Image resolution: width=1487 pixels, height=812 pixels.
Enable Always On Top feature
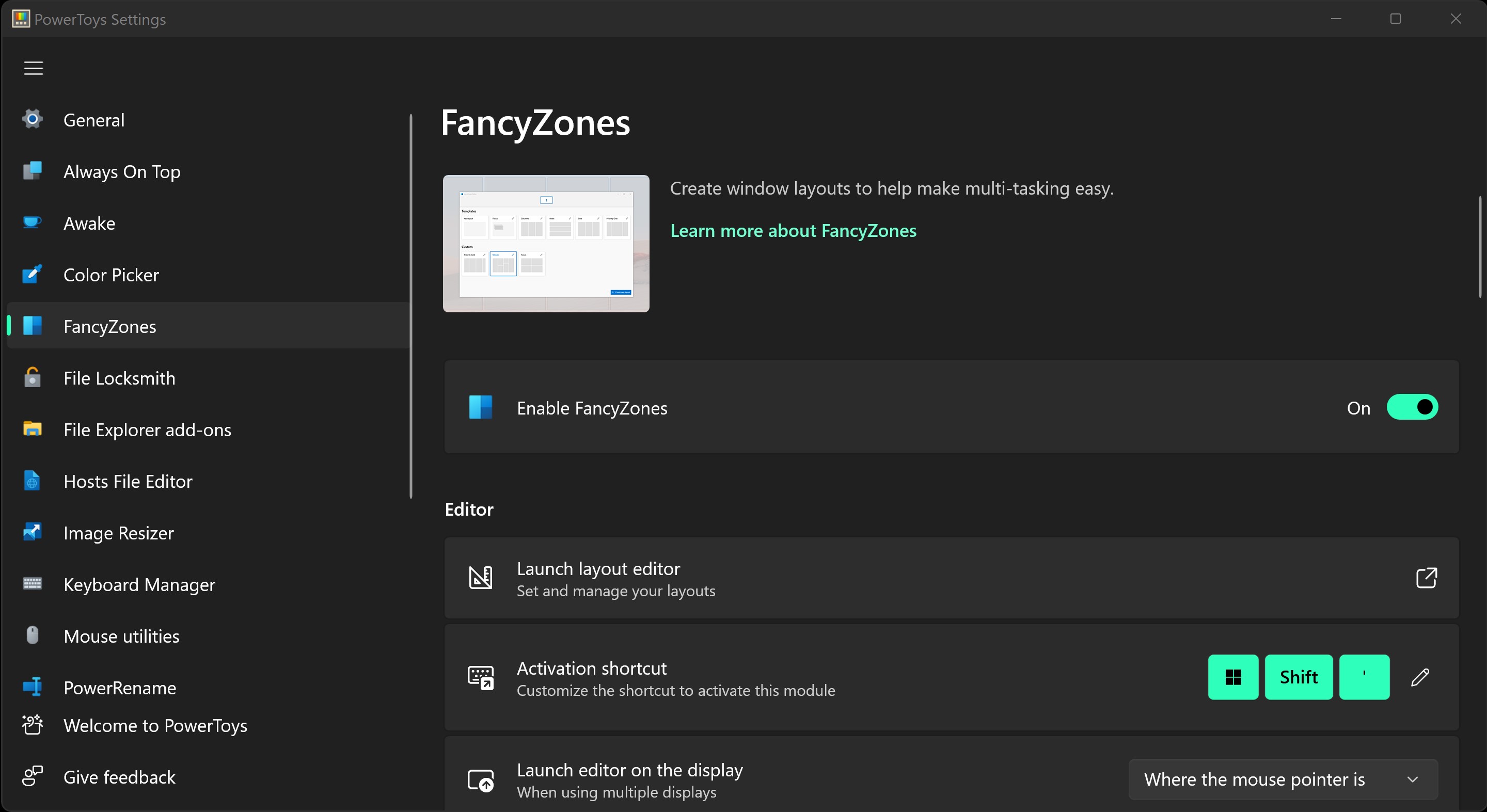(x=121, y=171)
